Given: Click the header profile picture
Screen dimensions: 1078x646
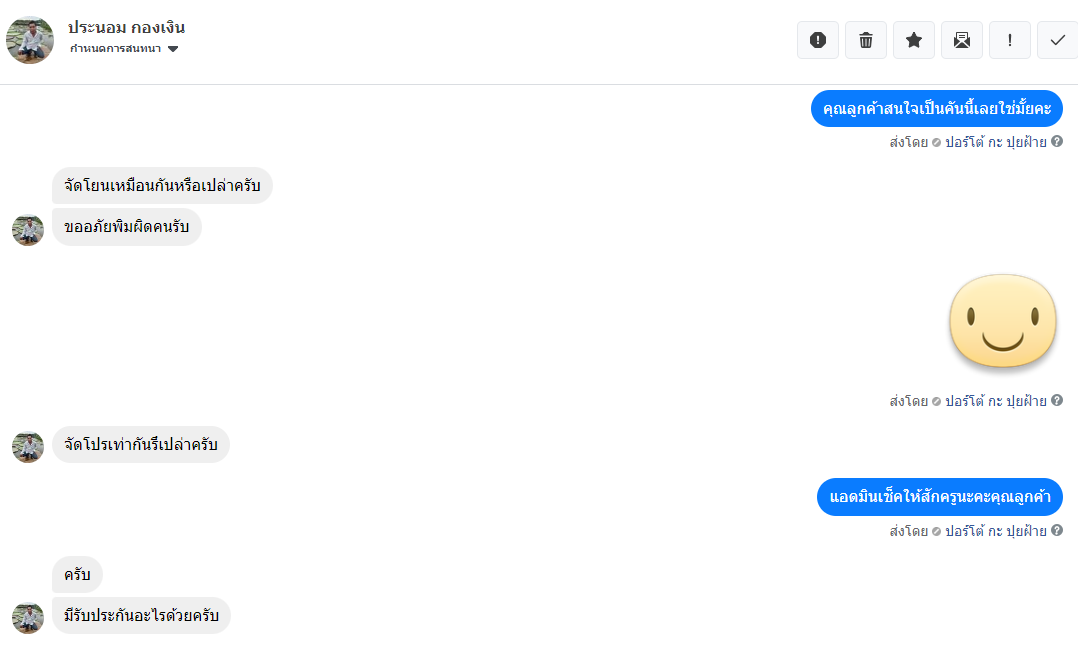Looking at the screenshot, I should [30, 40].
